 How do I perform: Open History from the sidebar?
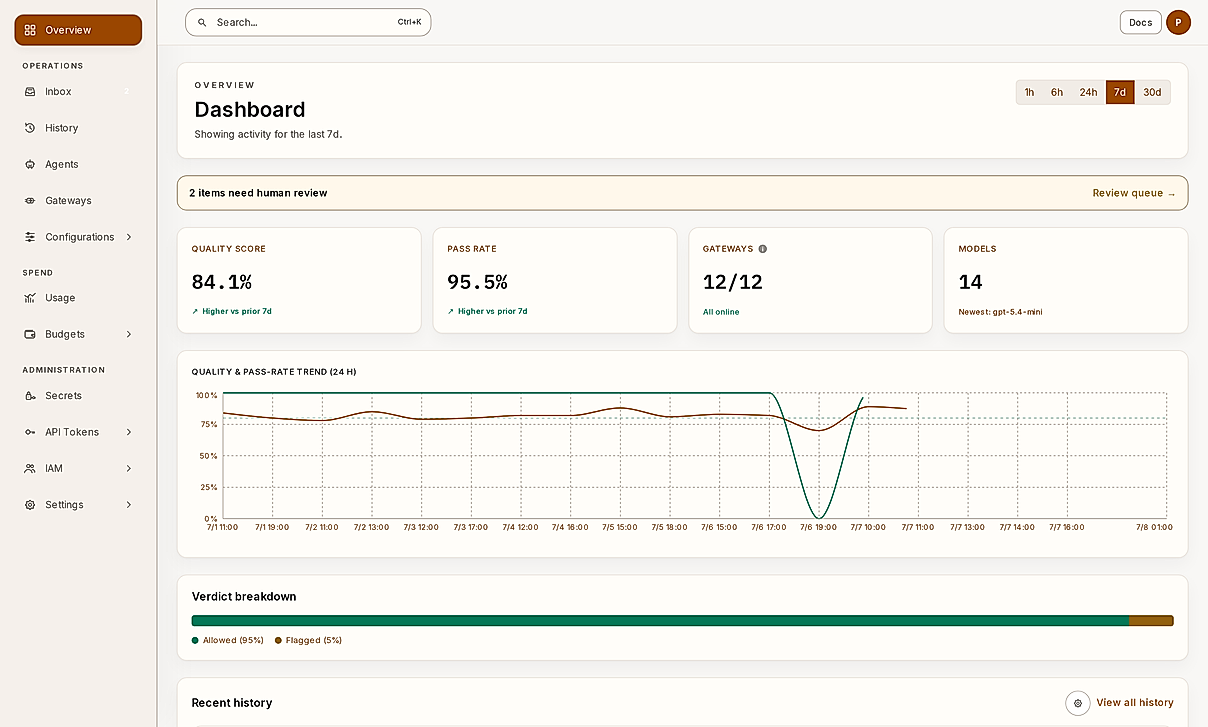(x=78, y=128)
